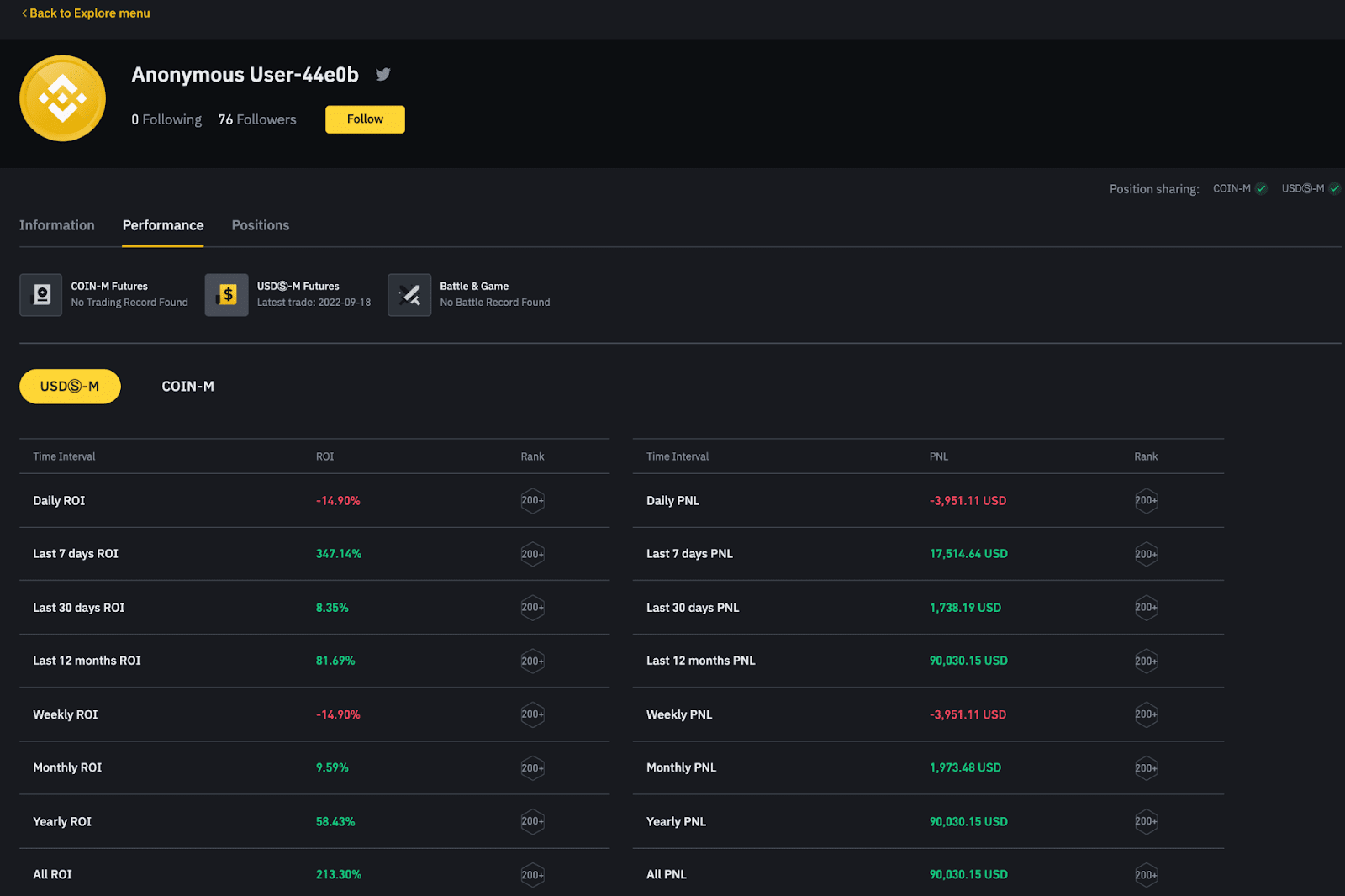Open the USDⓈ-M Futures dollar icon
Screen dimensions: 1345x896
coord(227,295)
